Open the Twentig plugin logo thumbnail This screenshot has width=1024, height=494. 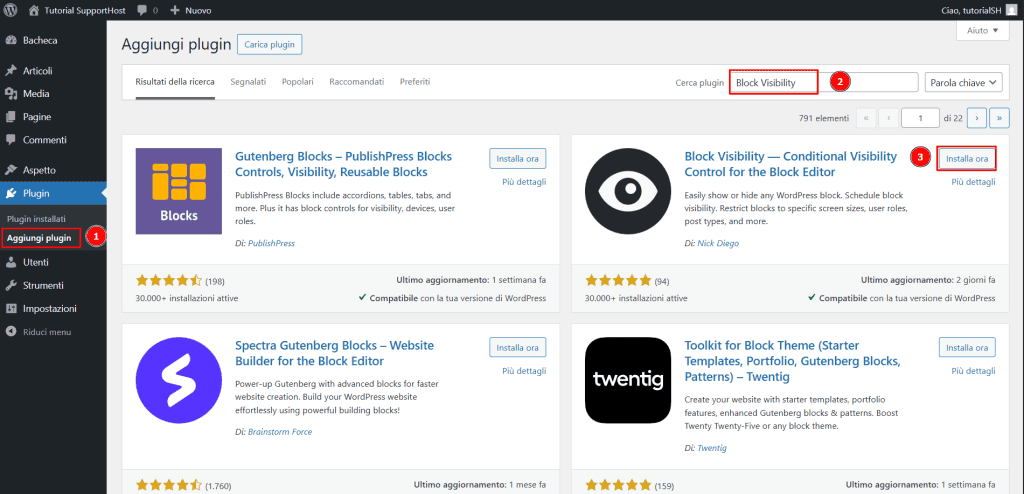coord(628,380)
